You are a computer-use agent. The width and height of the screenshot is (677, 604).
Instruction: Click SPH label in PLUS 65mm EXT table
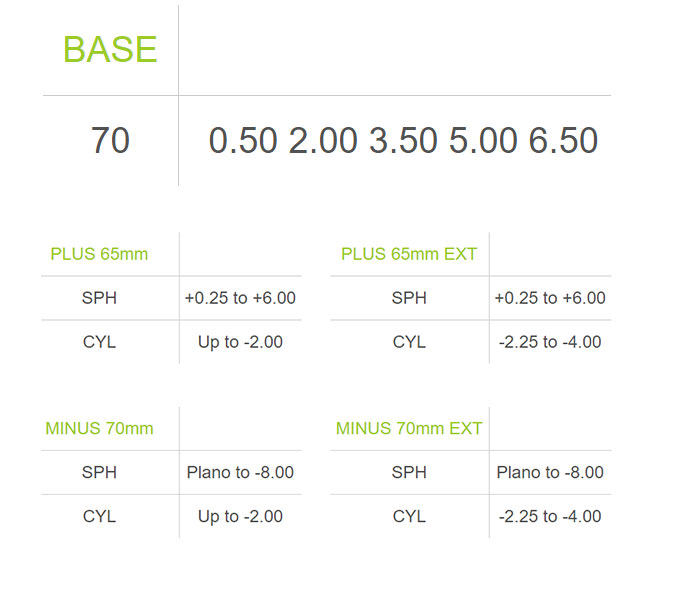pos(409,298)
